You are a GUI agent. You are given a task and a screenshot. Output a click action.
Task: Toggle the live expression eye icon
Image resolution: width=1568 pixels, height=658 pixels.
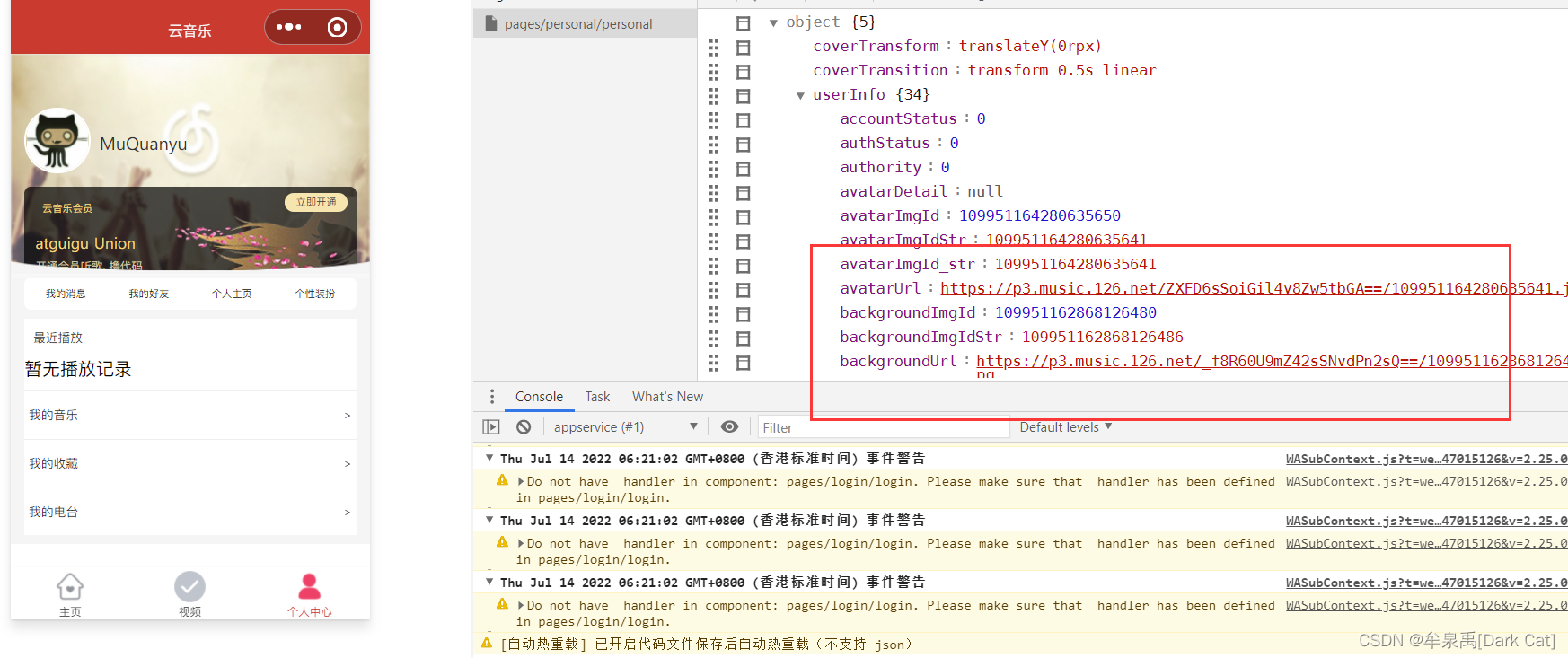tap(730, 427)
